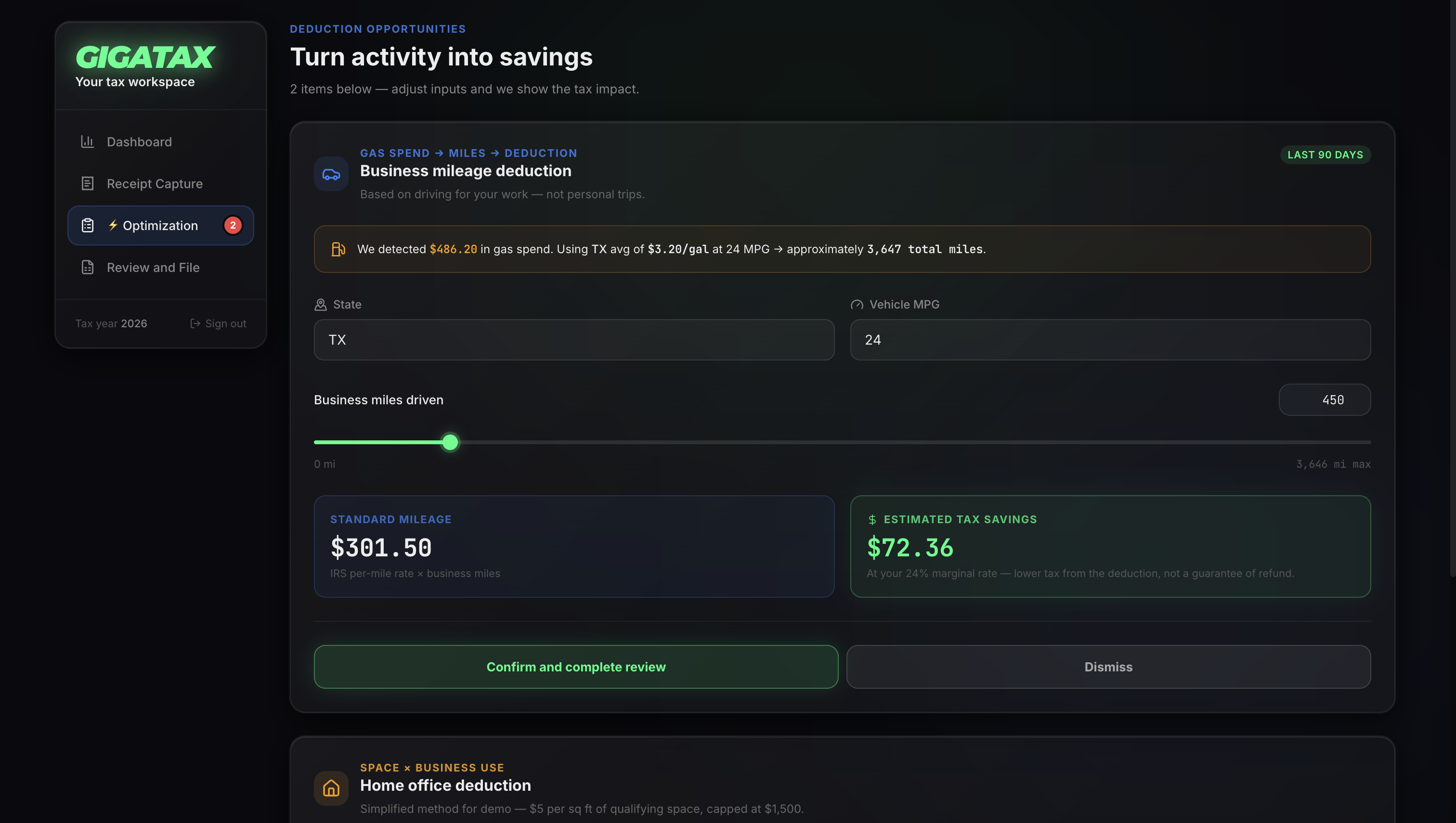This screenshot has width=1456, height=823.
Task: Click the car icon beside Business mileage deduction
Action: click(x=331, y=174)
